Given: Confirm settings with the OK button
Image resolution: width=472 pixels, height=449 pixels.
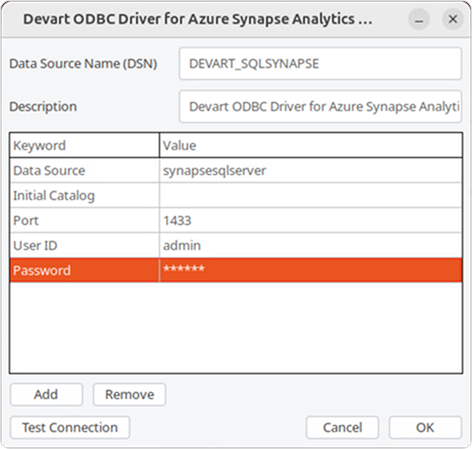Looking at the screenshot, I should pyautogui.click(x=425, y=427).
